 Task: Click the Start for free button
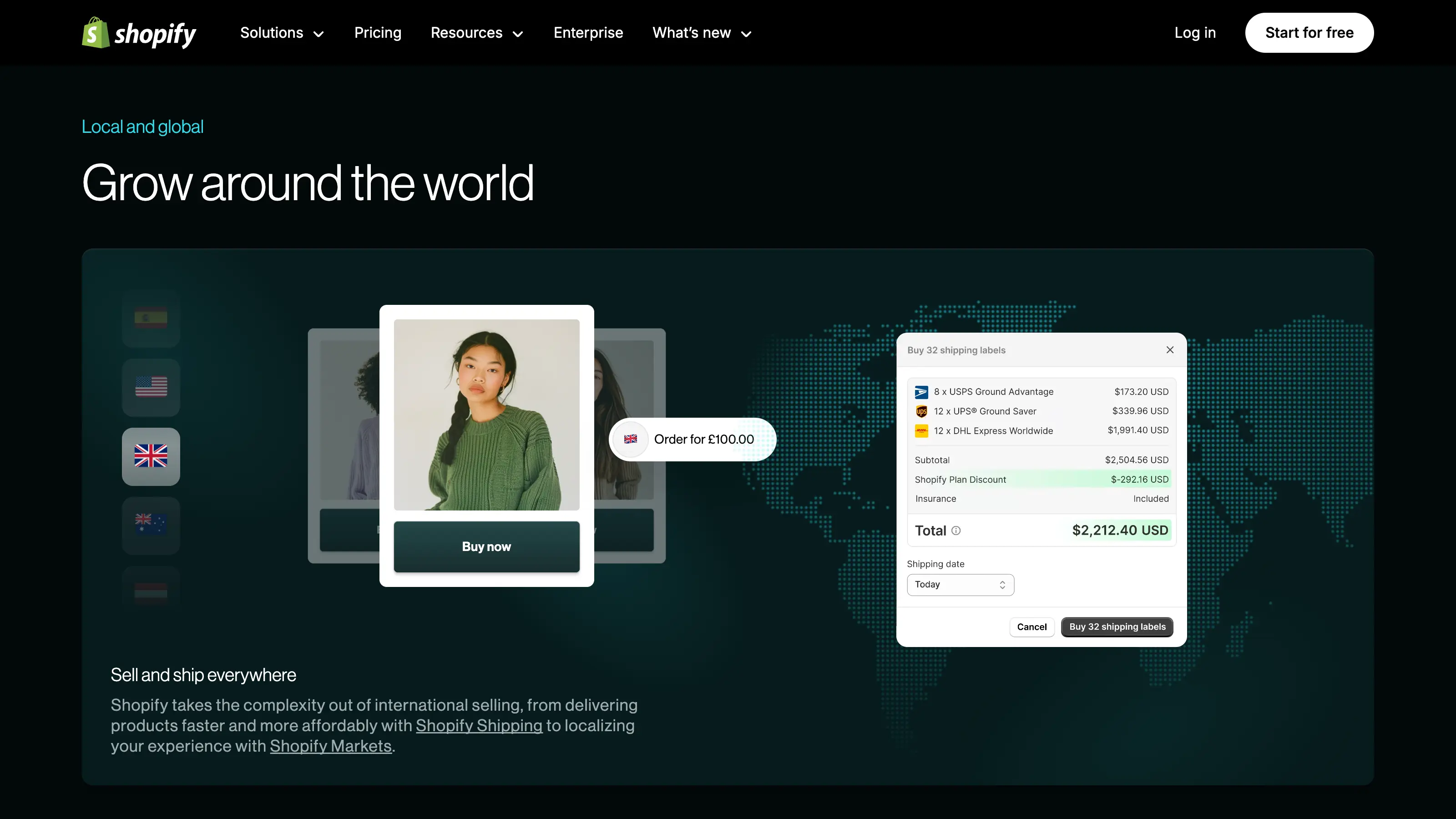(x=1309, y=33)
